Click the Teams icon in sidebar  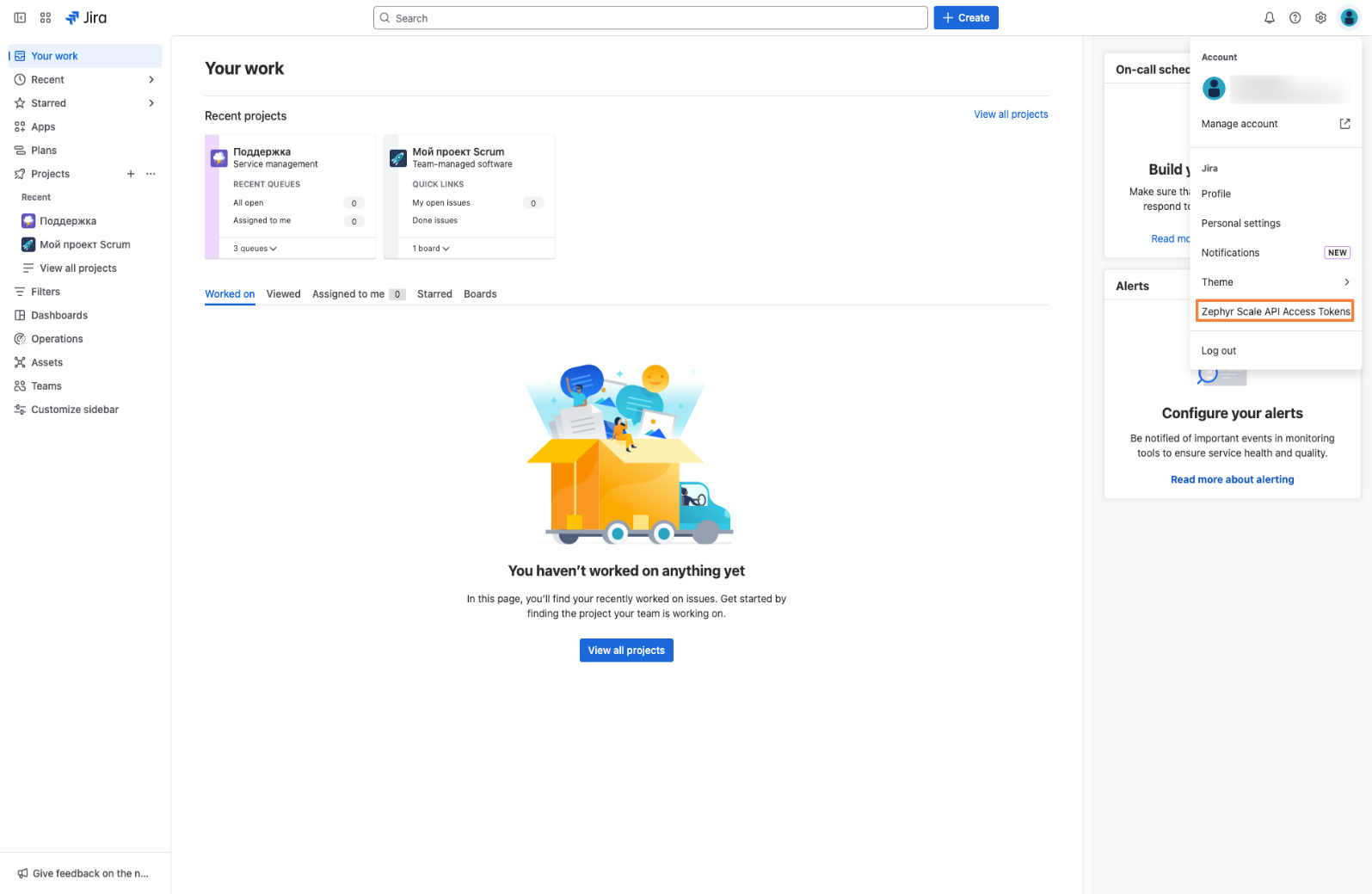[x=20, y=386]
